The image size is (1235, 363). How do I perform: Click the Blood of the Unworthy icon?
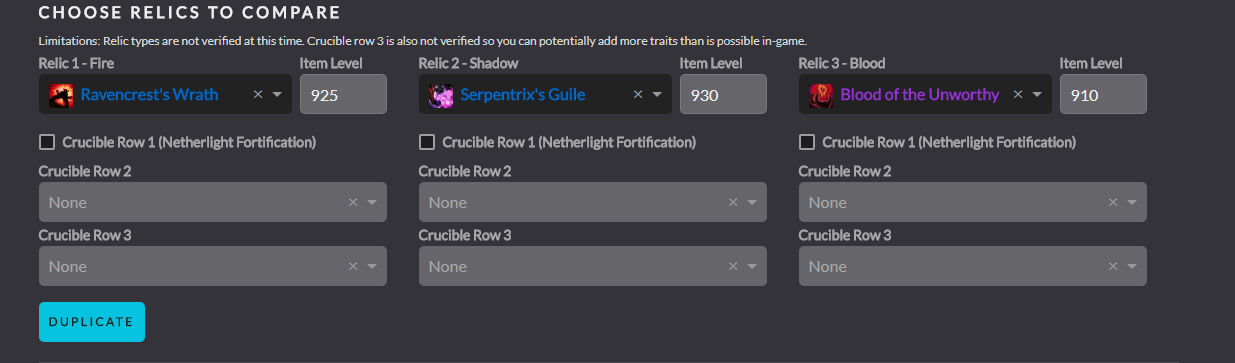821,94
